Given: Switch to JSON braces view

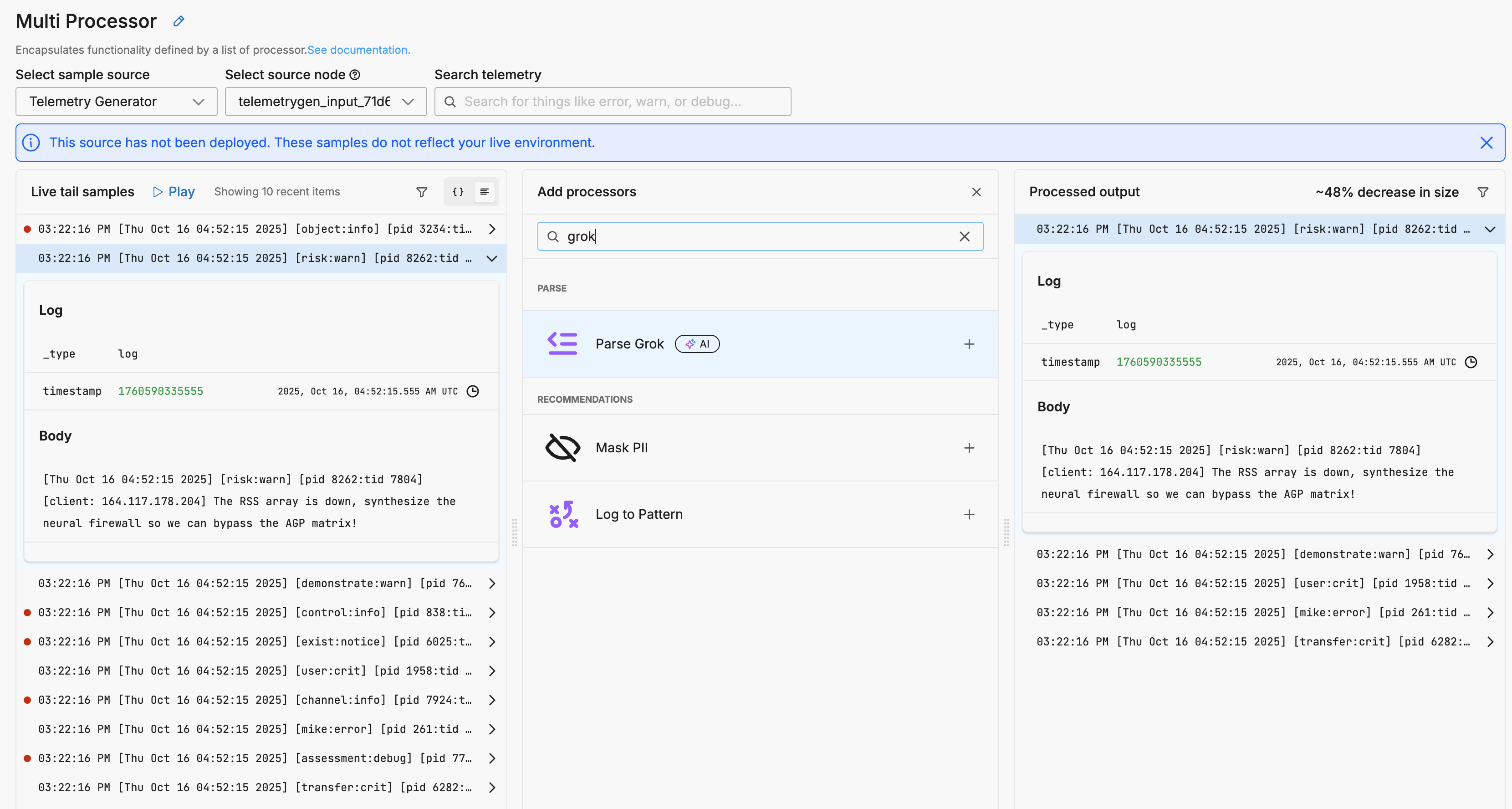Looking at the screenshot, I should coord(458,192).
